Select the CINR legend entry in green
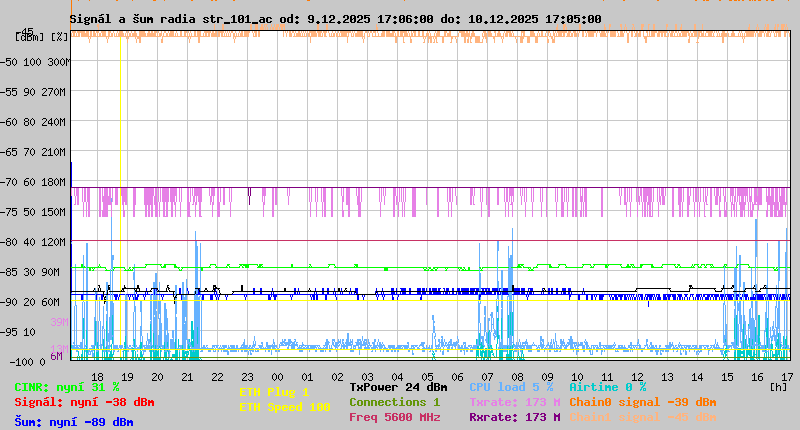The width and height of the screenshot is (800, 430). click(67, 387)
